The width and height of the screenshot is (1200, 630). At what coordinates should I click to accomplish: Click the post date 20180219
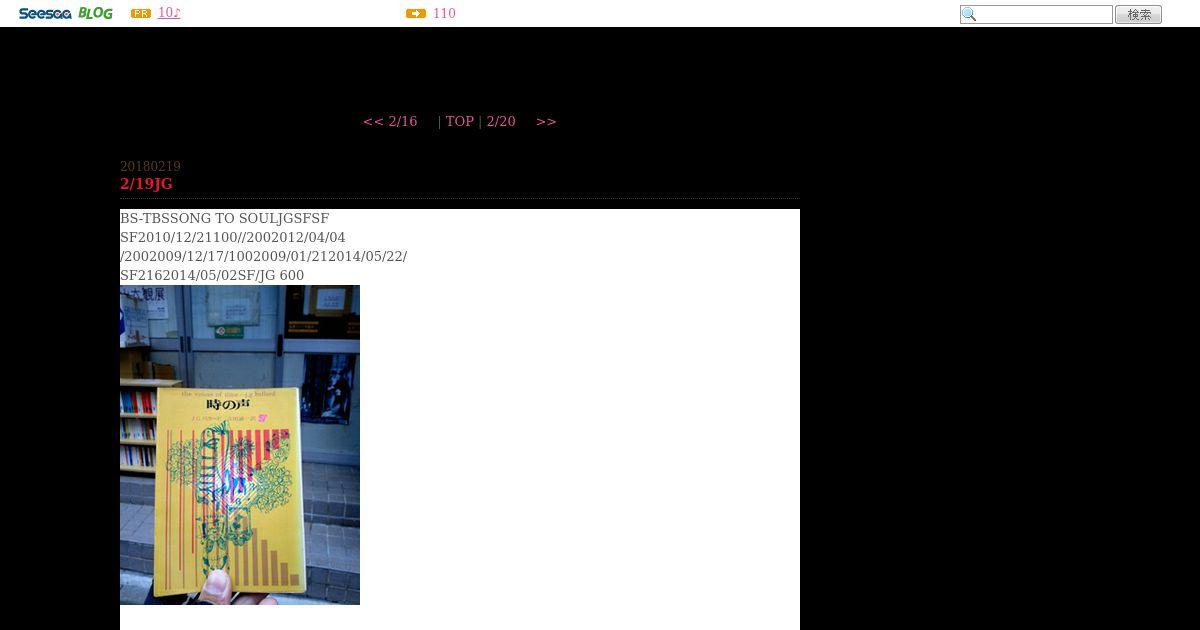[150, 167]
